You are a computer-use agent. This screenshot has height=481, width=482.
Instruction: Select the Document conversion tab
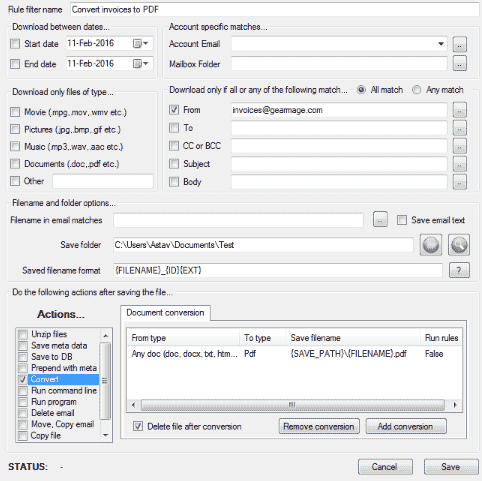tap(165, 313)
